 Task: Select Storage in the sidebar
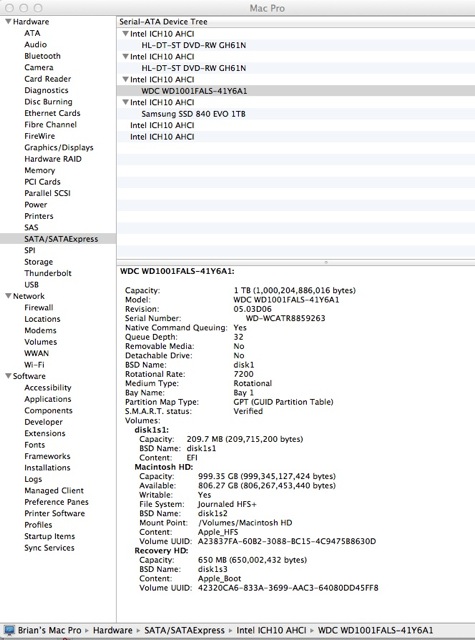(39, 262)
